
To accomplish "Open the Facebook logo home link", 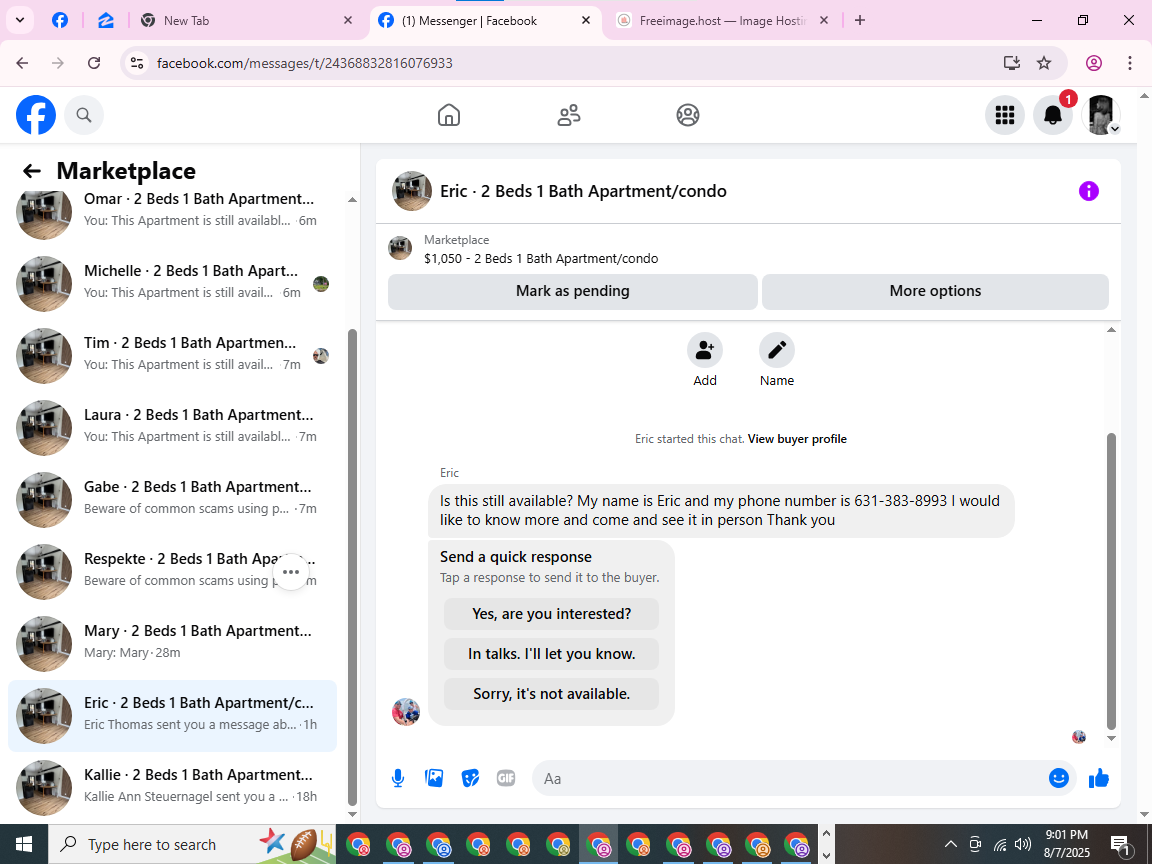I will [x=36, y=115].
